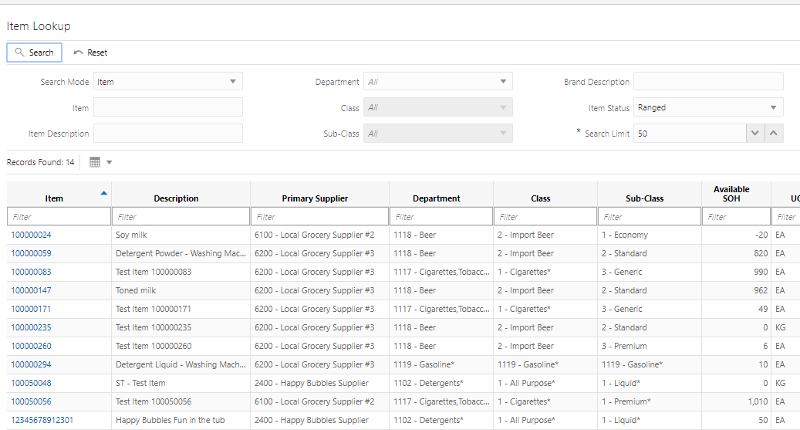Focus the Available SOH filter box
Viewport: 800px width, 430px height.
coord(736,217)
